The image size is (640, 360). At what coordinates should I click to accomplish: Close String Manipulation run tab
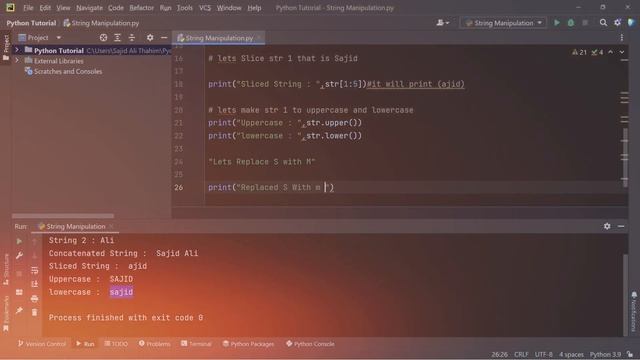coord(111,227)
